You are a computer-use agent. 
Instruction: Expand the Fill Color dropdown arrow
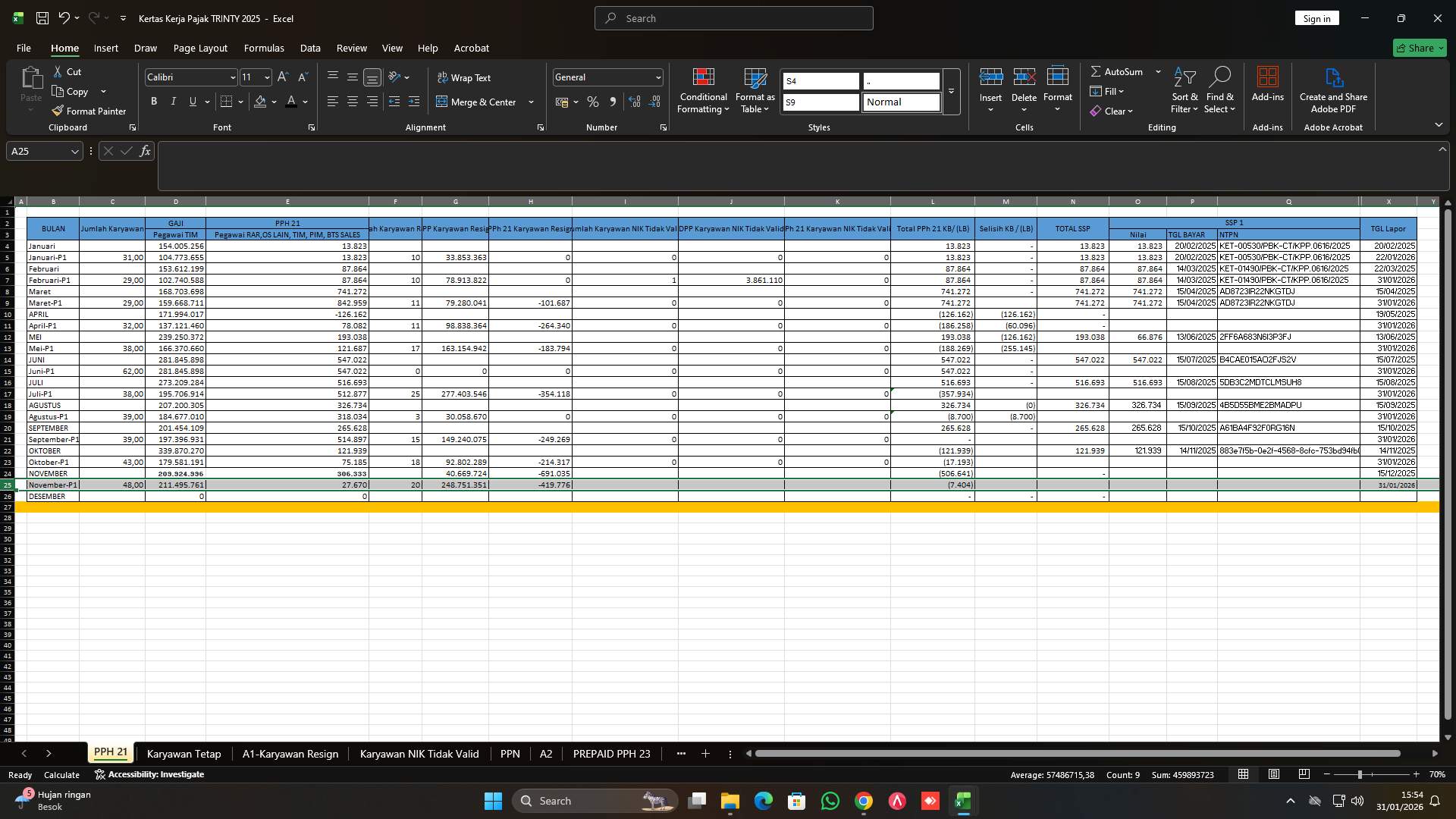pyautogui.click(x=275, y=101)
